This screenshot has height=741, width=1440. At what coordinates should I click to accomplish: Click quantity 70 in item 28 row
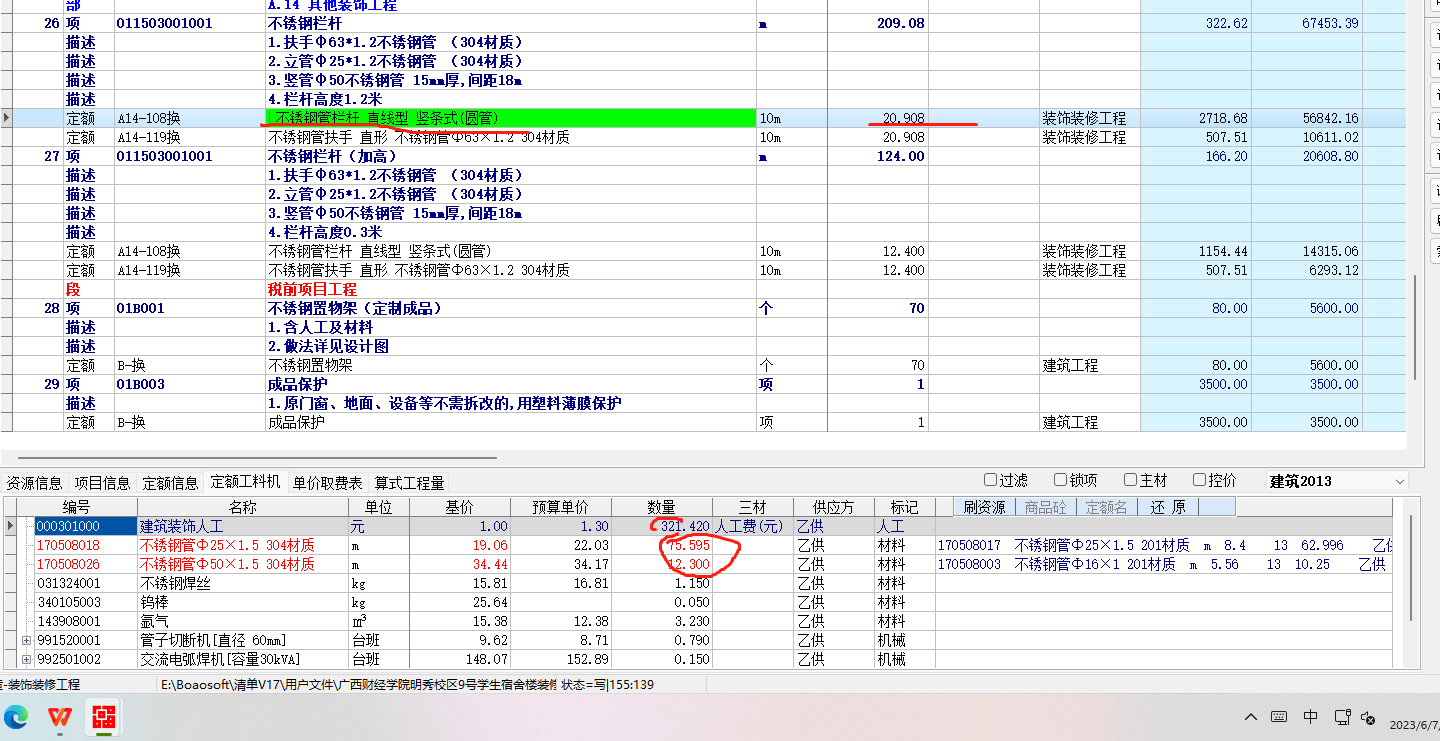877,308
